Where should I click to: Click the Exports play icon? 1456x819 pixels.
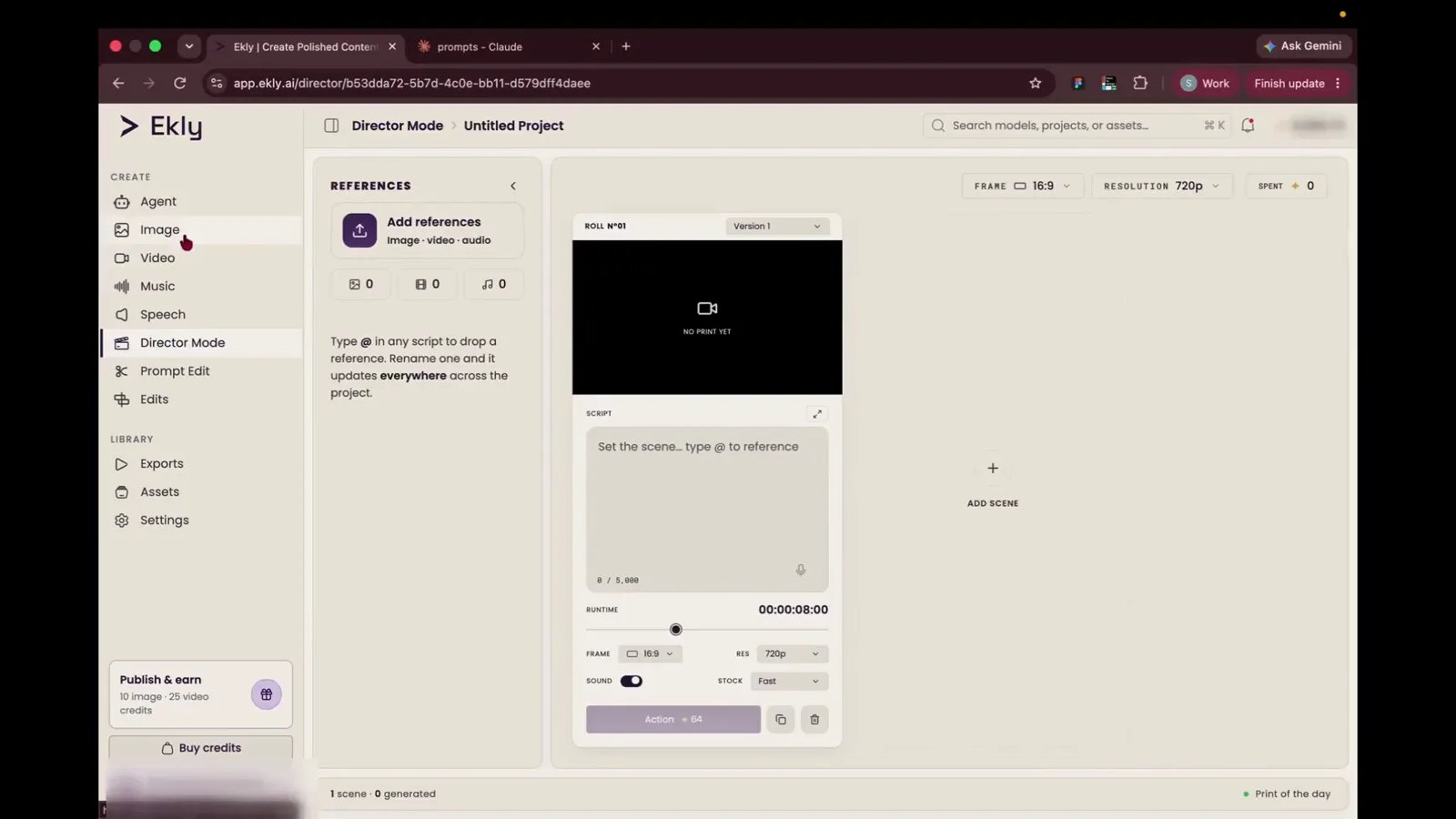tap(122, 464)
